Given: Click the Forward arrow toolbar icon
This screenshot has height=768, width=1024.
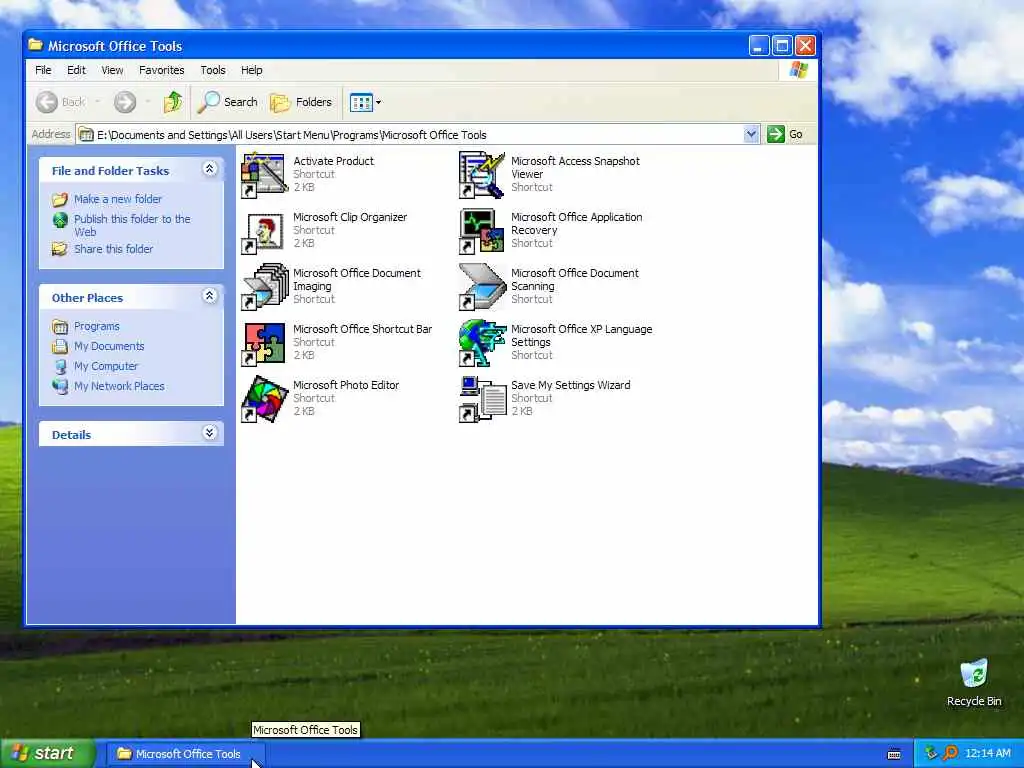Looking at the screenshot, I should [x=125, y=102].
